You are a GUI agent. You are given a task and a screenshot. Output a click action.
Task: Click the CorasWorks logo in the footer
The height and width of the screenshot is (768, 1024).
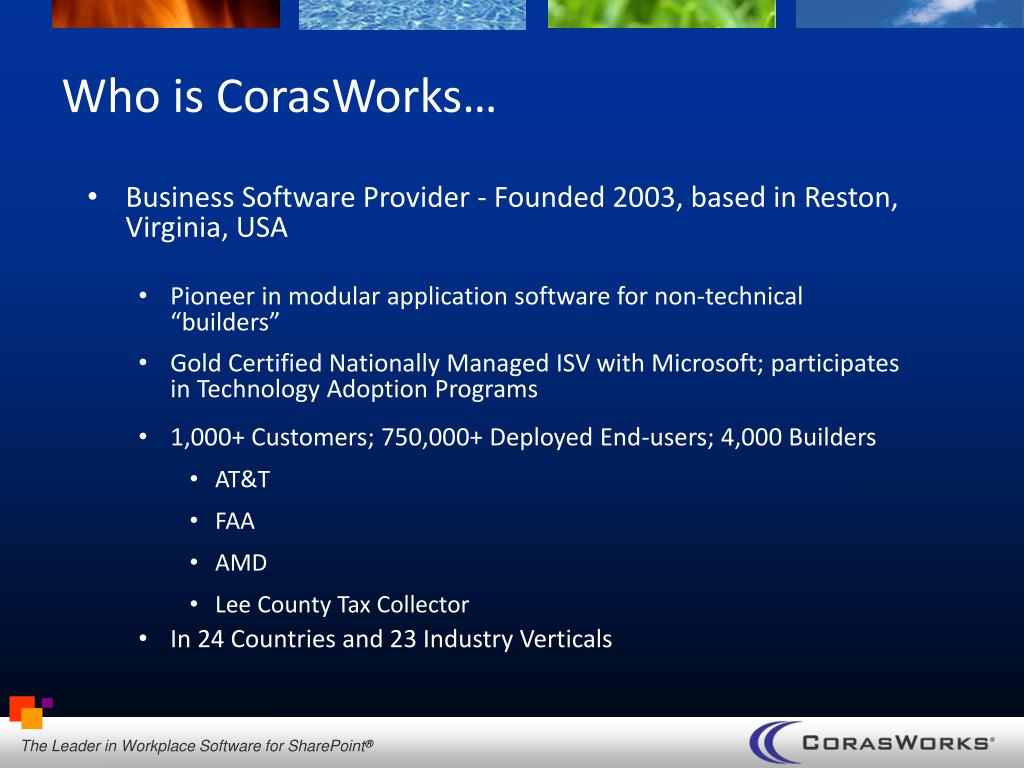pos(872,743)
